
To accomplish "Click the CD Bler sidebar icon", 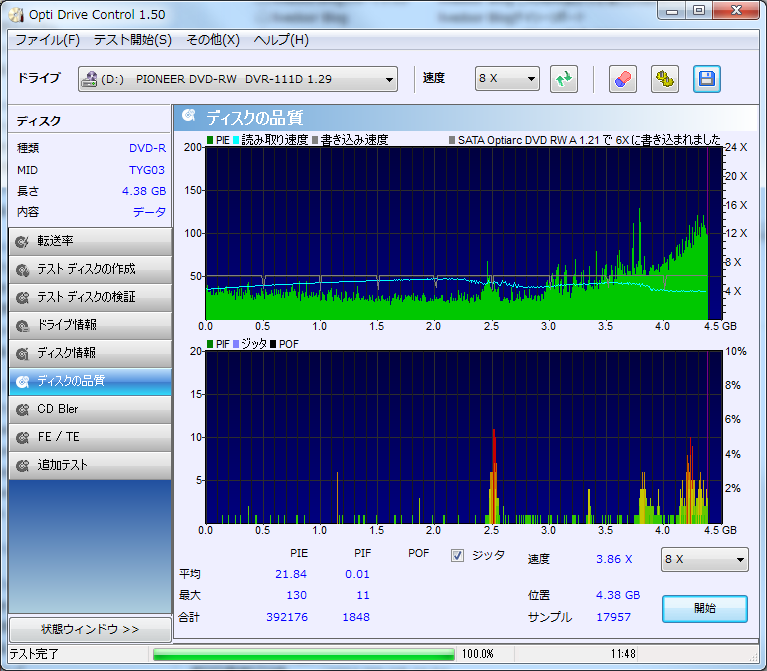I will 22,409.
